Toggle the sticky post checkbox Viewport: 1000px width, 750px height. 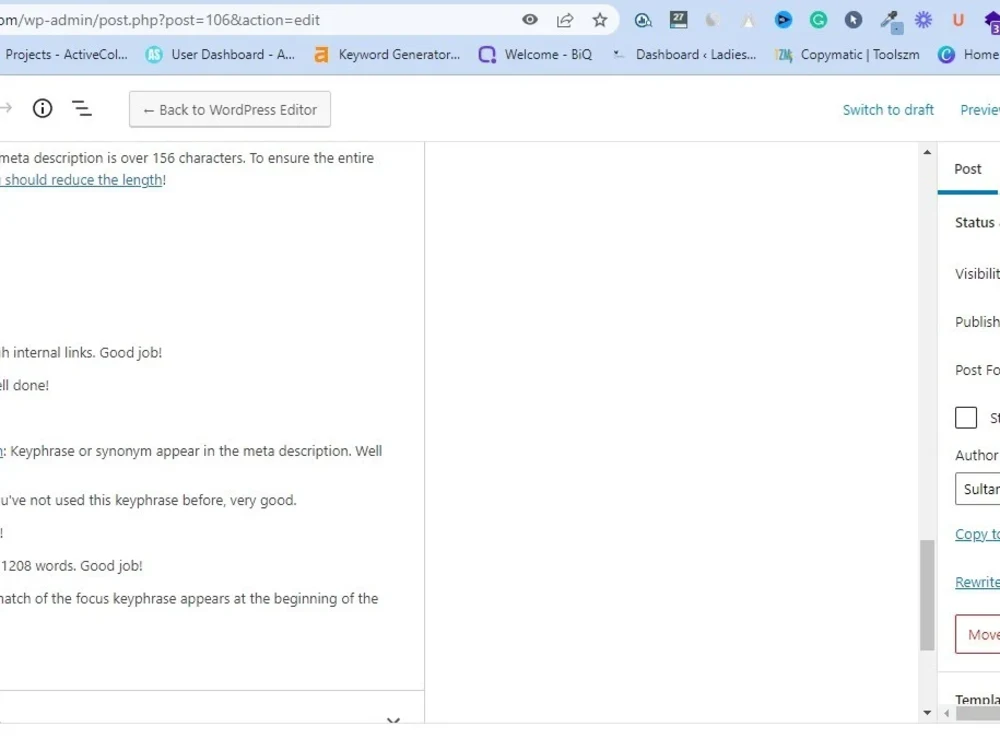[966, 418]
